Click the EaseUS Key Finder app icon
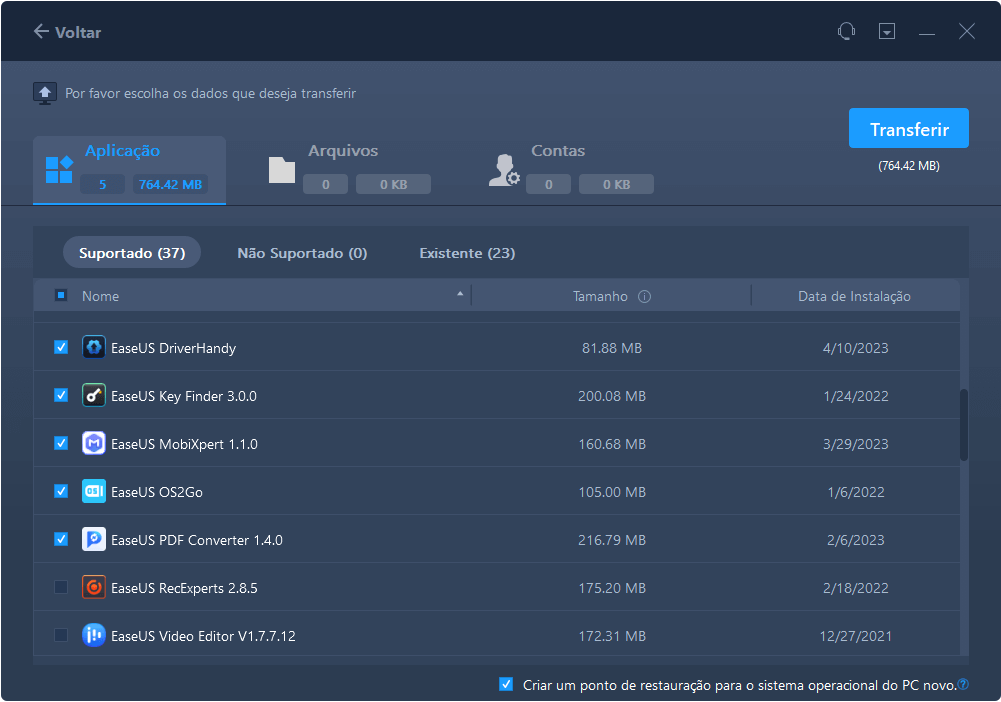 (94, 395)
